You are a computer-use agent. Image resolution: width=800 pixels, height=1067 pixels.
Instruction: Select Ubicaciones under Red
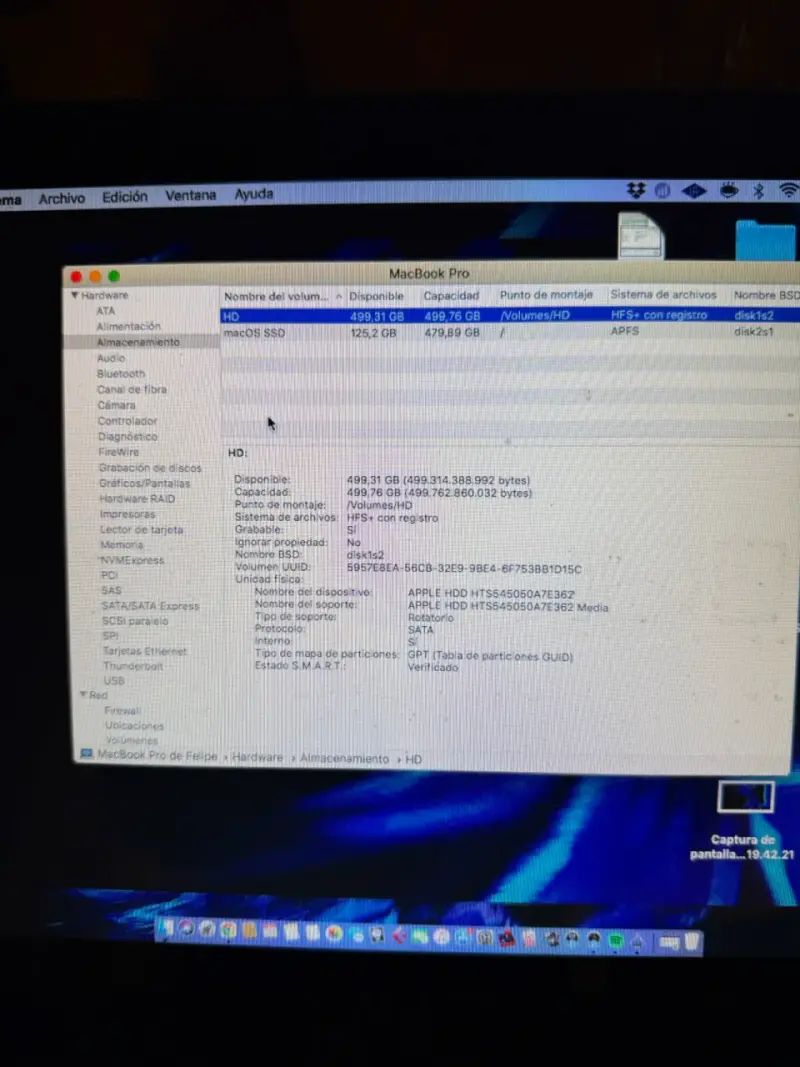(x=134, y=725)
